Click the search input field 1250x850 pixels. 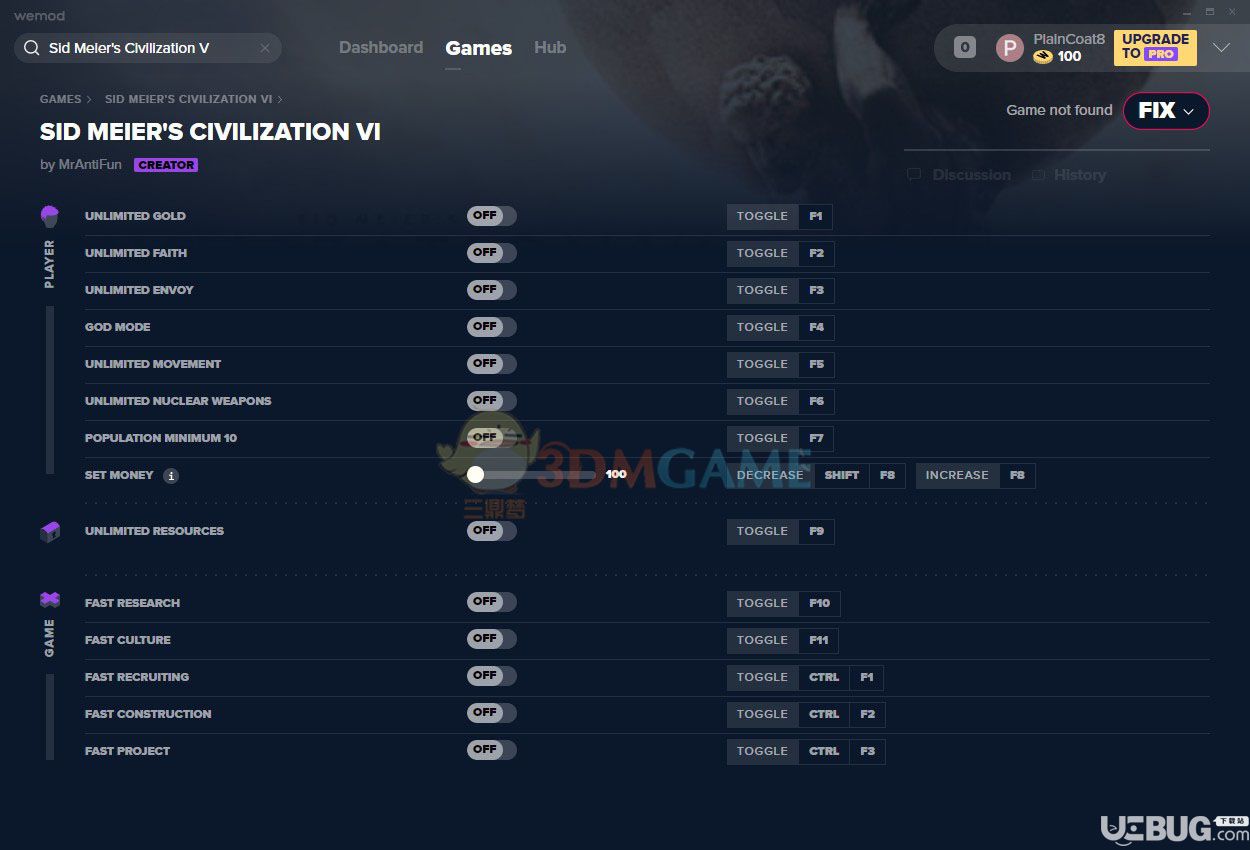pyautogui.click(x=150, y=48)
